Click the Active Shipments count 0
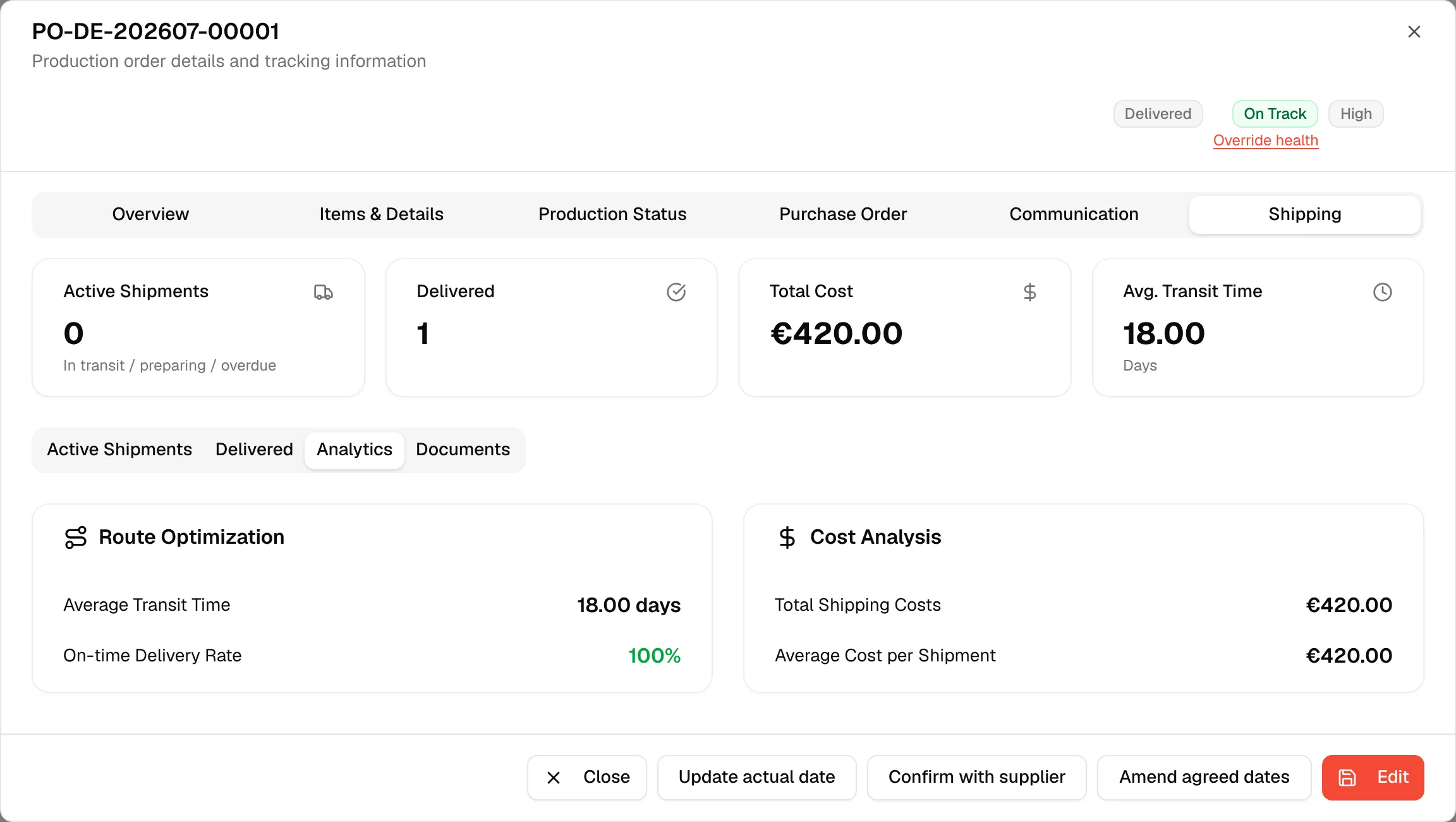This screenshot has height=822, width=1456. point(74,334)
